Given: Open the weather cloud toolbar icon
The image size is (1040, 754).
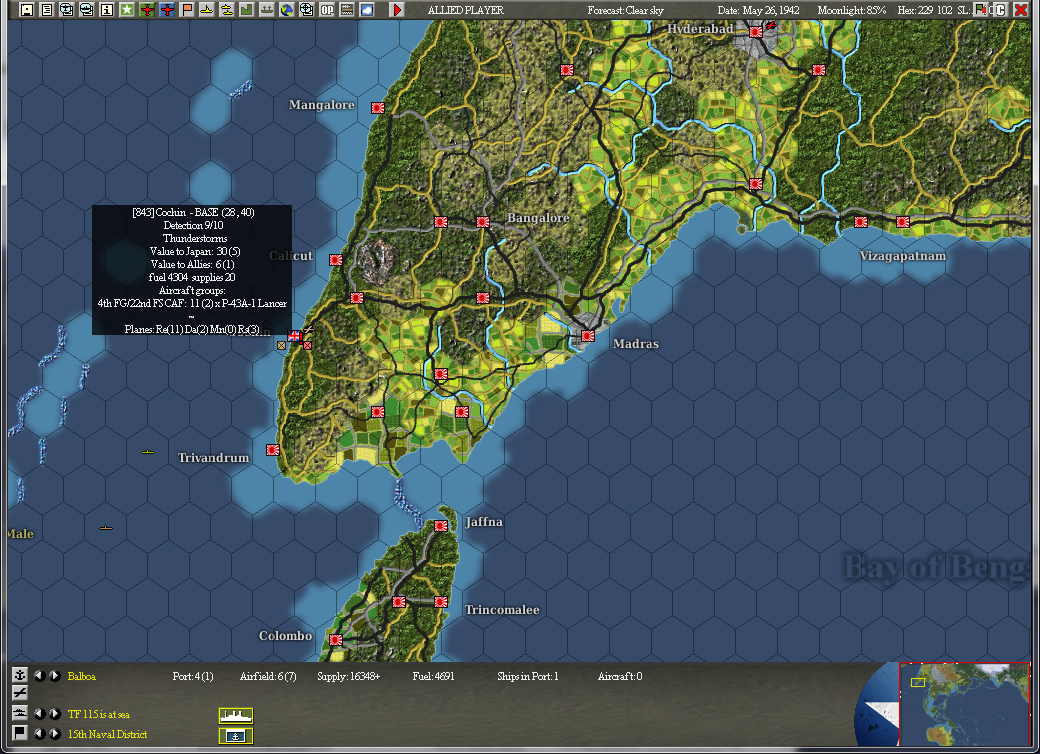Looking at the screenshot, I should [366, 9].
